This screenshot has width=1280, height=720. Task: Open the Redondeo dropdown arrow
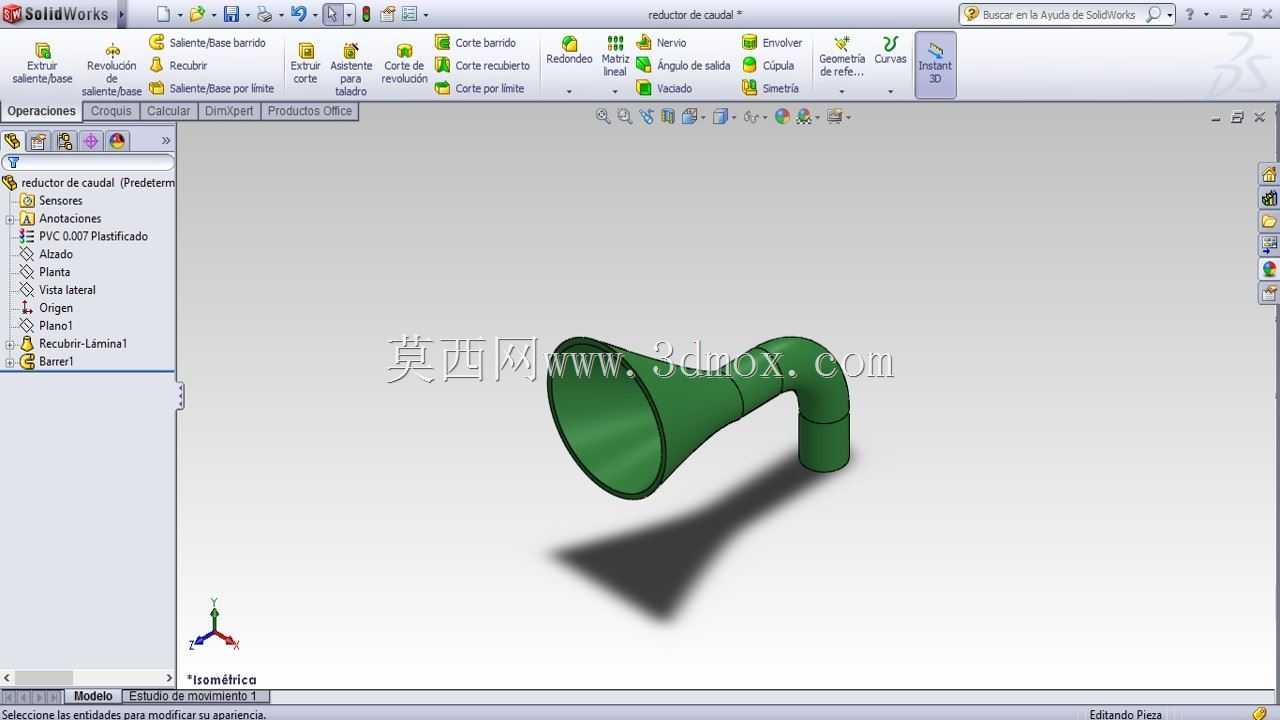(x=569, y=91)
